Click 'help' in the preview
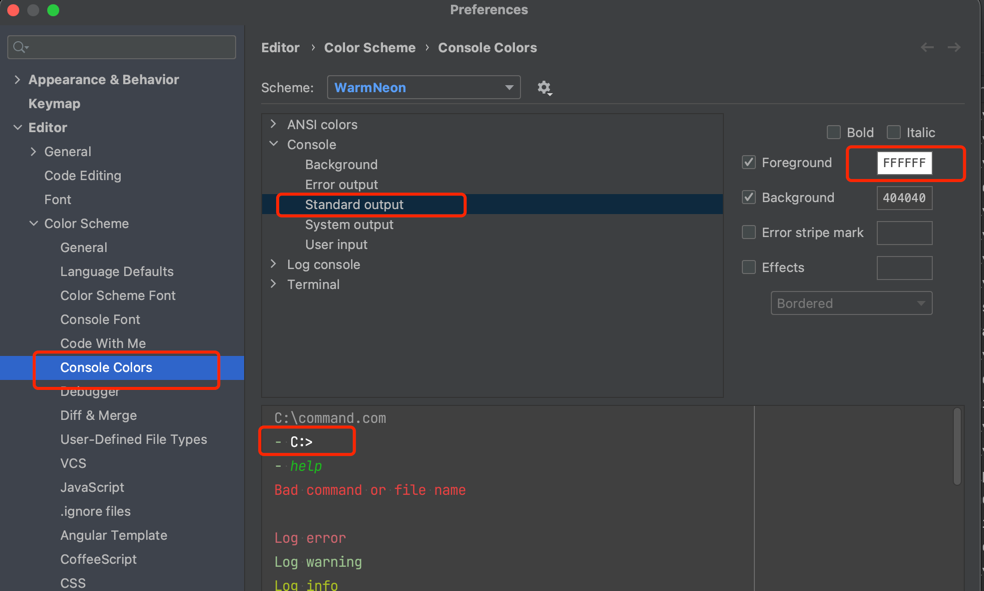Screen dimensions: 984x591 pyautogui.click(x=306, y=466)
